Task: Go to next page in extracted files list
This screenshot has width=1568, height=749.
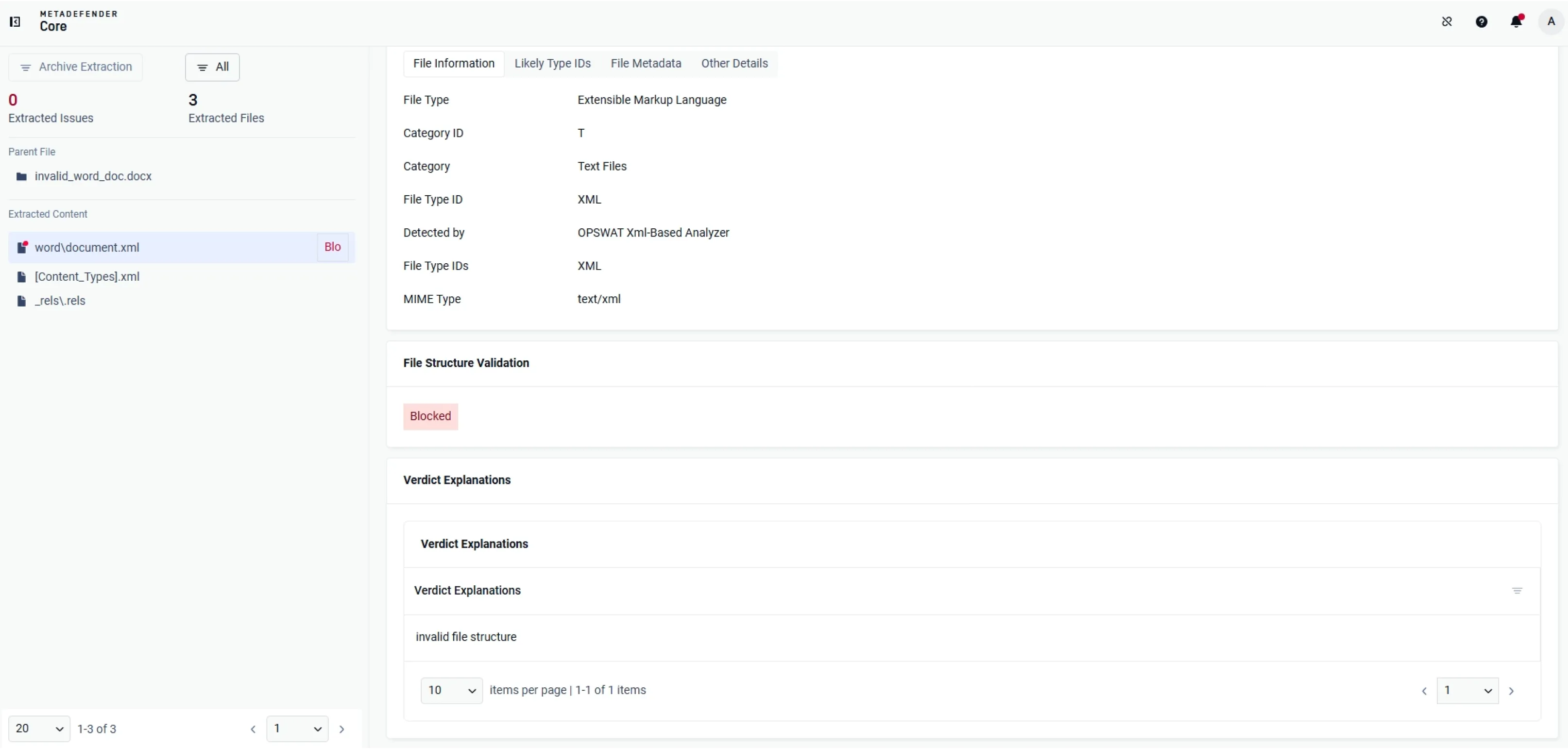Action: point(342,730)
